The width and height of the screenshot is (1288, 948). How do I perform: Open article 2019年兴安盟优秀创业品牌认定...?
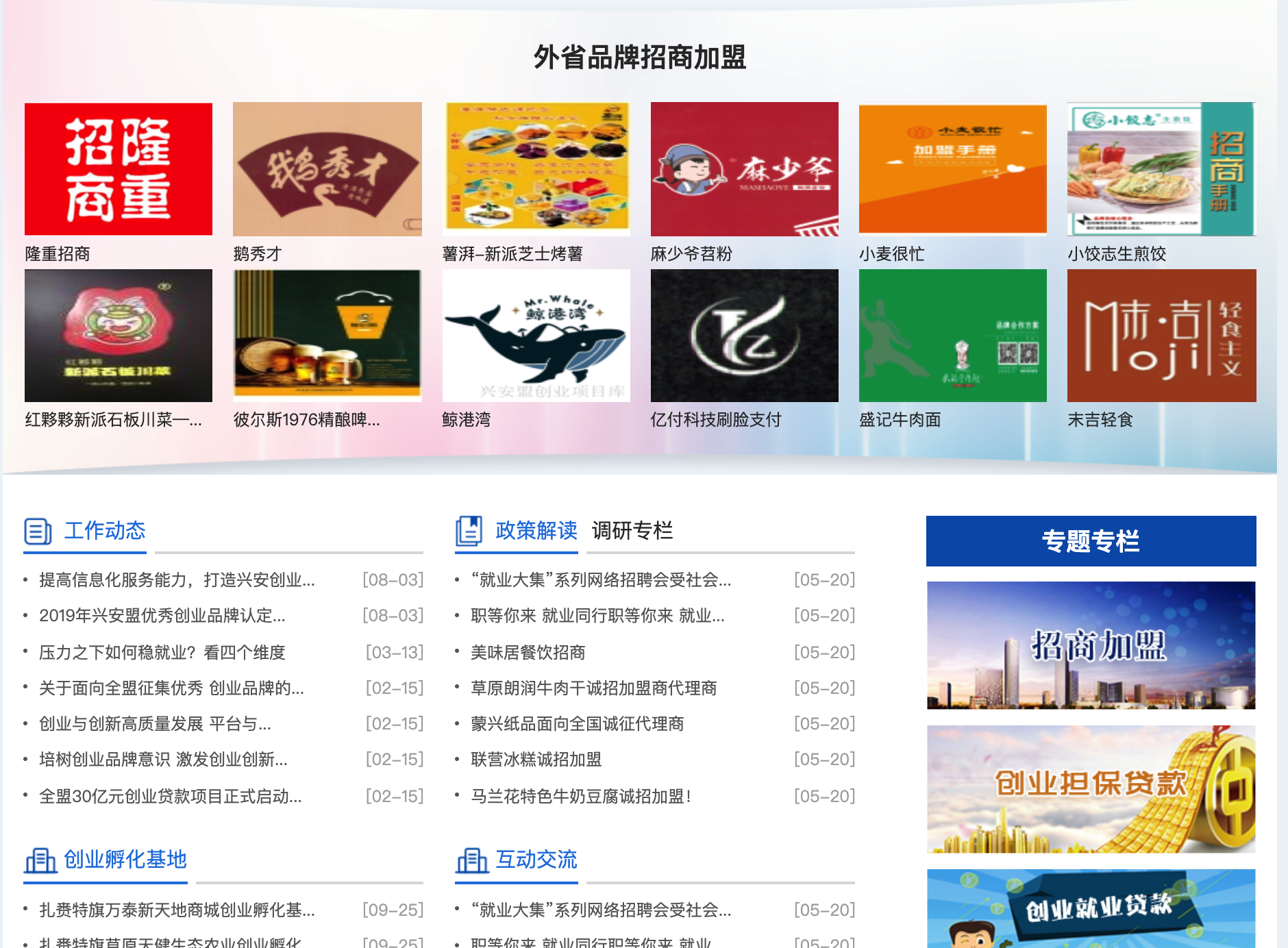coord(162,616)
